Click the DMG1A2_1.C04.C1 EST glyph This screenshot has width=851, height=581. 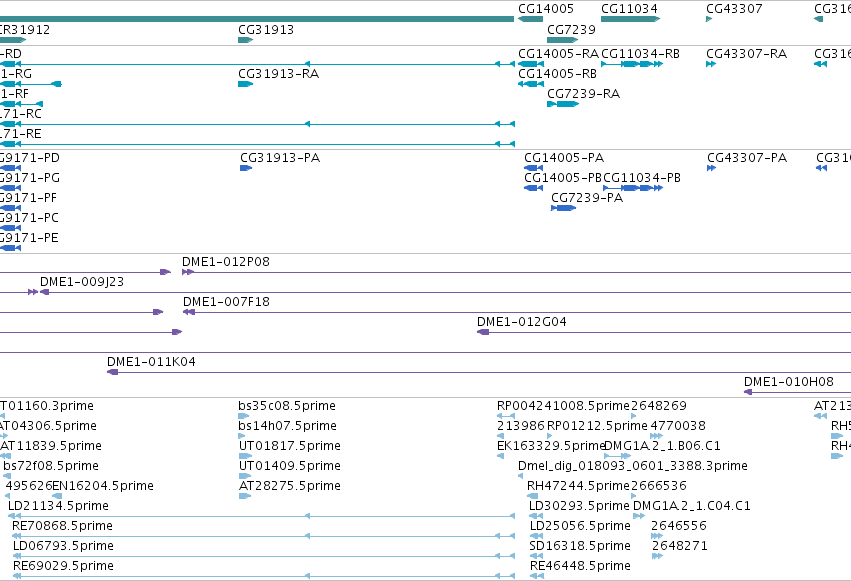(639, 516)
